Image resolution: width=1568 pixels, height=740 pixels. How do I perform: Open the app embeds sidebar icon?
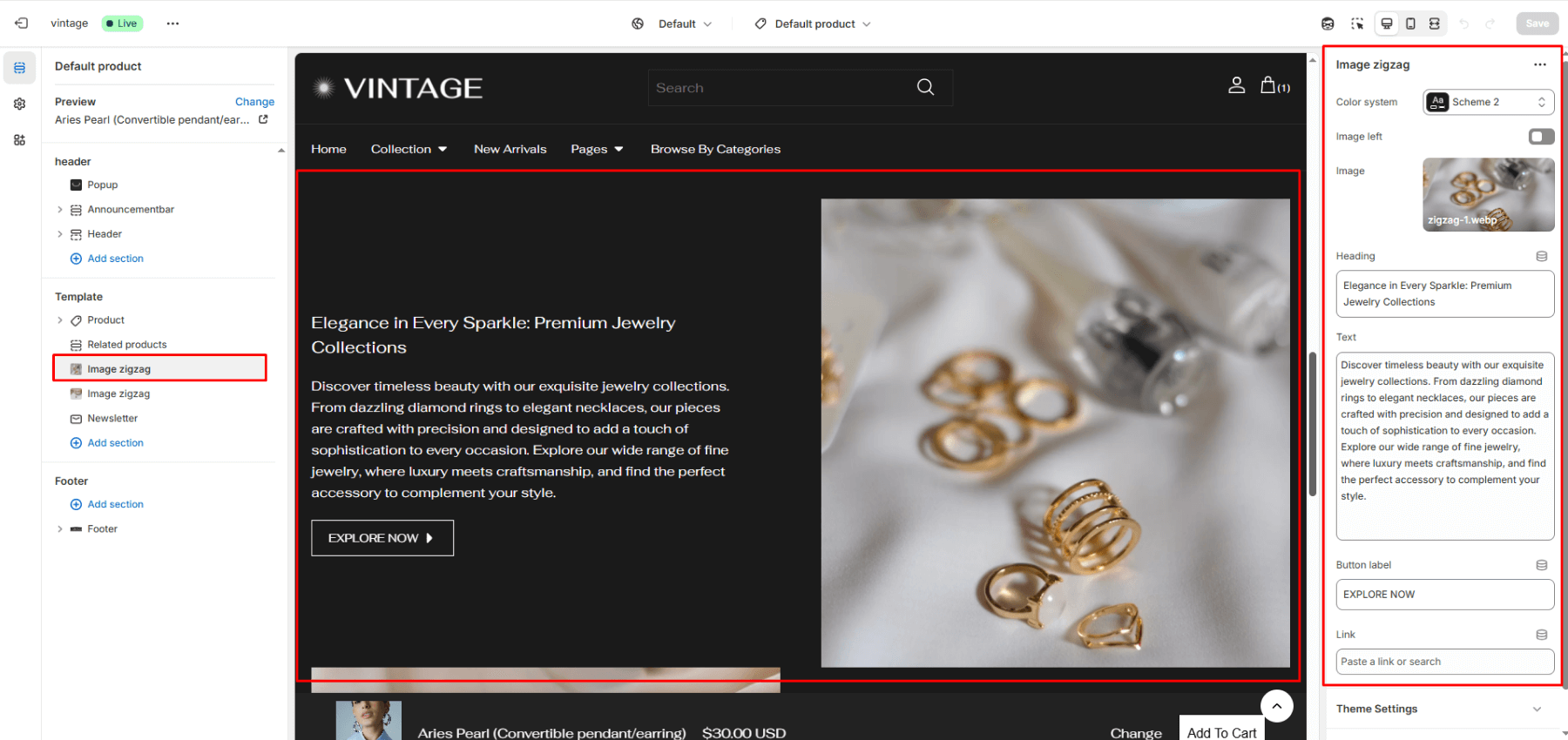19,140
